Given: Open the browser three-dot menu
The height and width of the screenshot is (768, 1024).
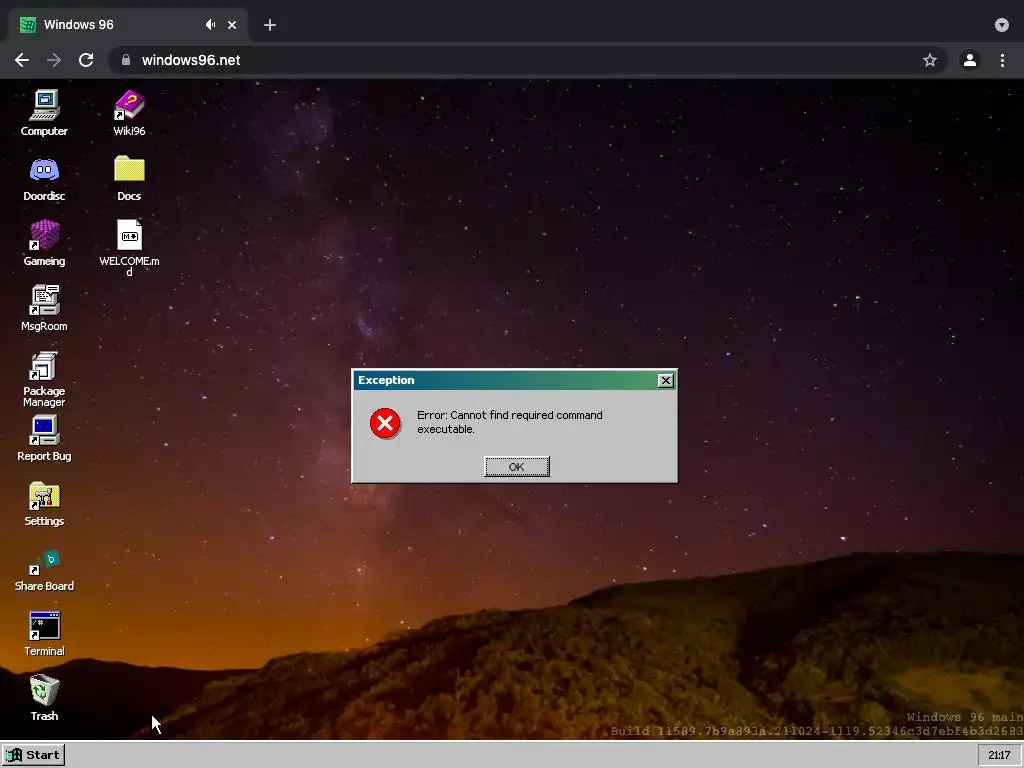Looking at the screenshot, I should (1002, 60).
